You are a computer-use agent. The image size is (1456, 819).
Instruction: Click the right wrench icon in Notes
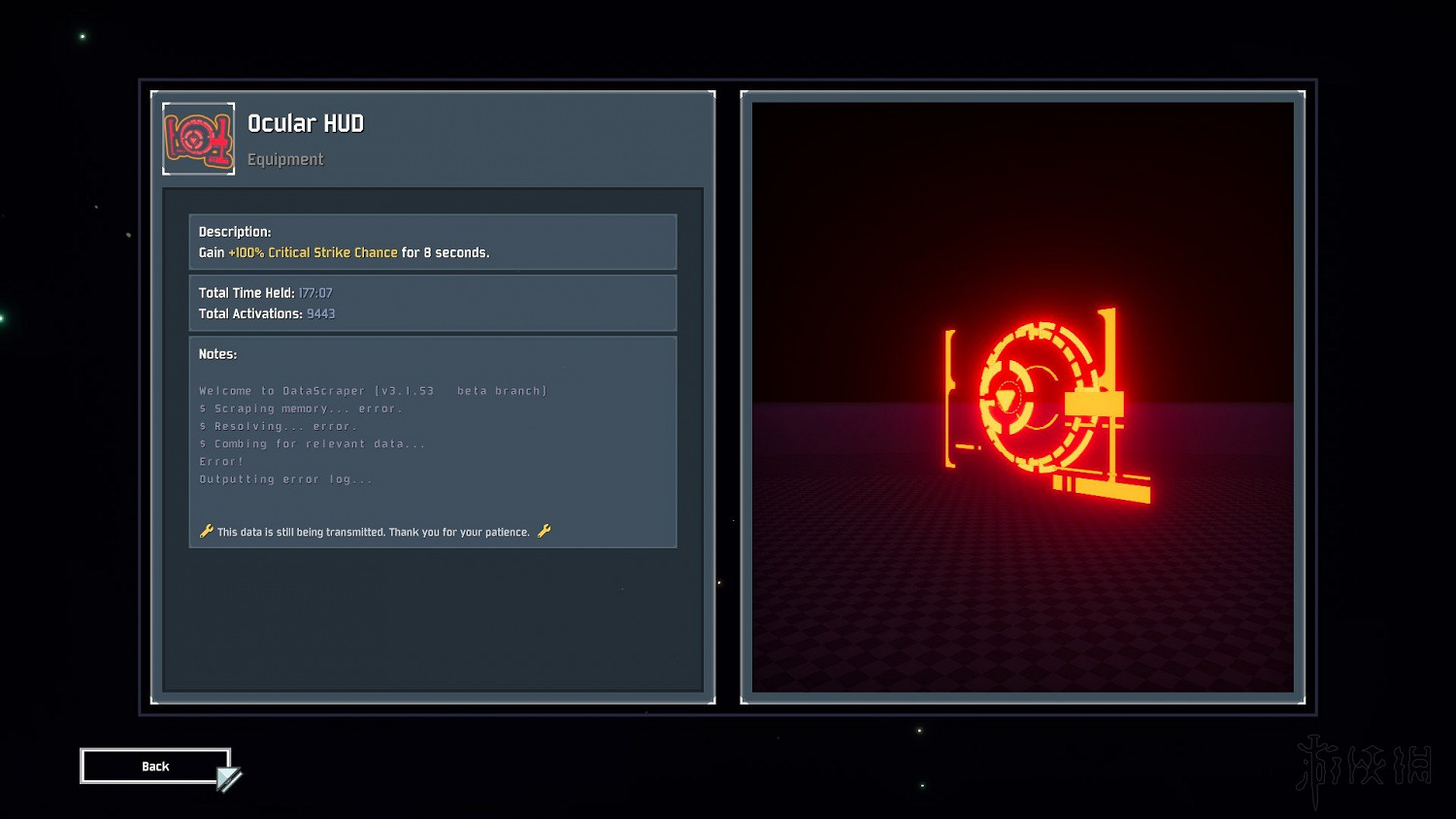tap(544, 531)
